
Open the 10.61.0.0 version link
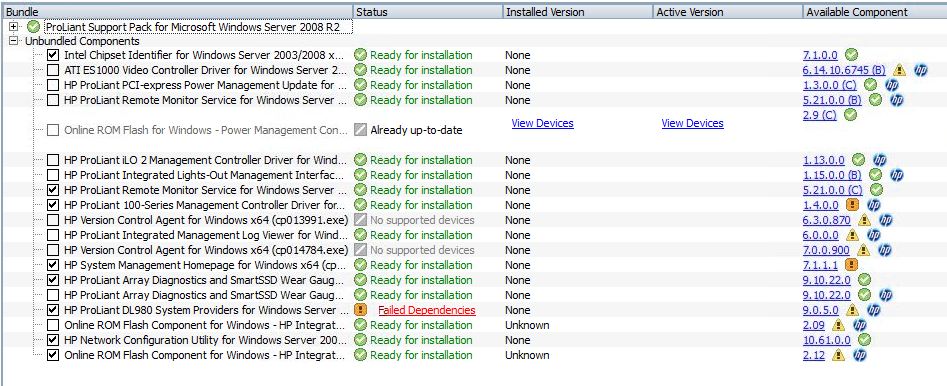[x=827, y=340]
